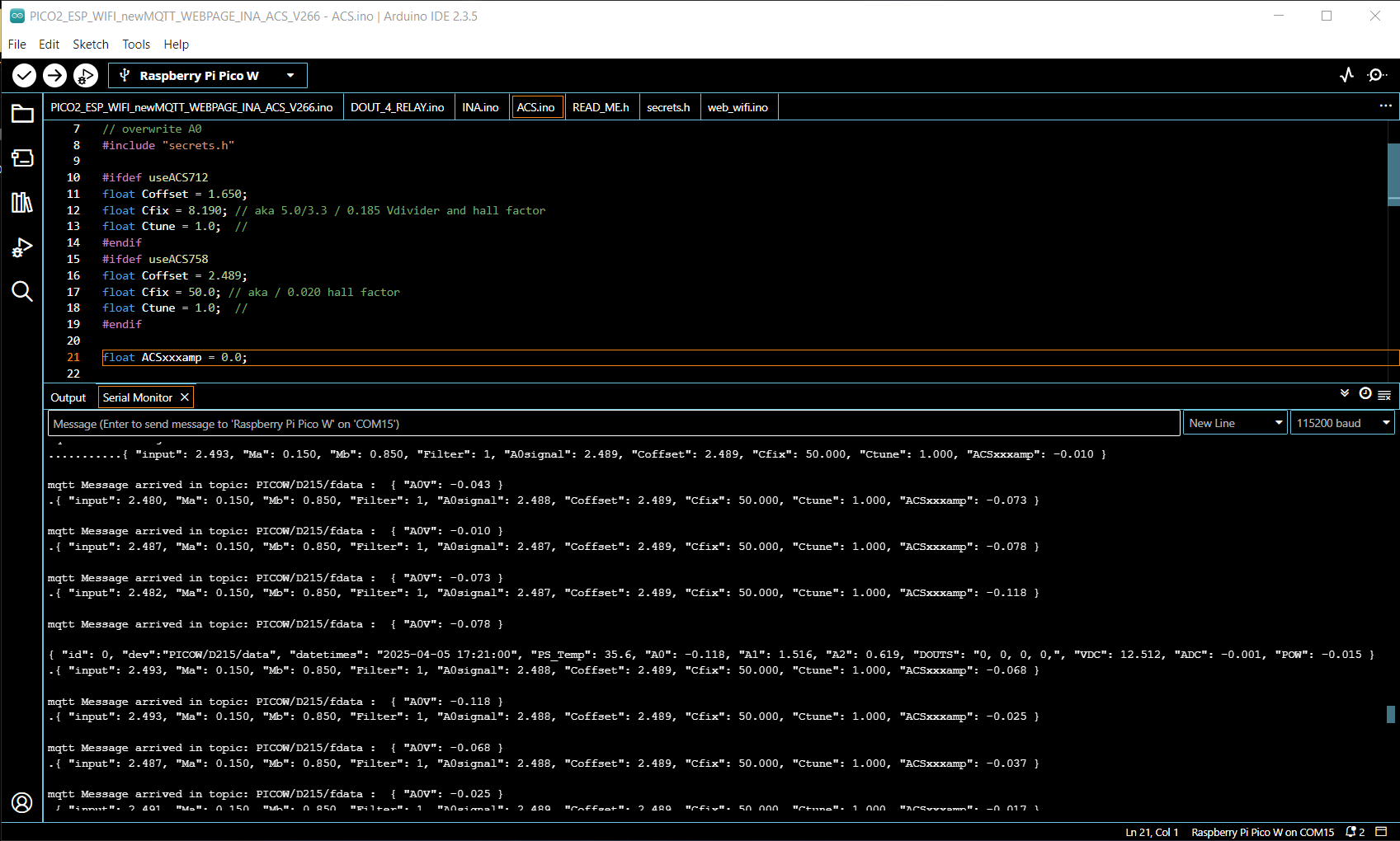1400x841 pixels.
Task: Switch to the DOUT_4_RELAY.ino tab
Action: click(x=398, y=107)
